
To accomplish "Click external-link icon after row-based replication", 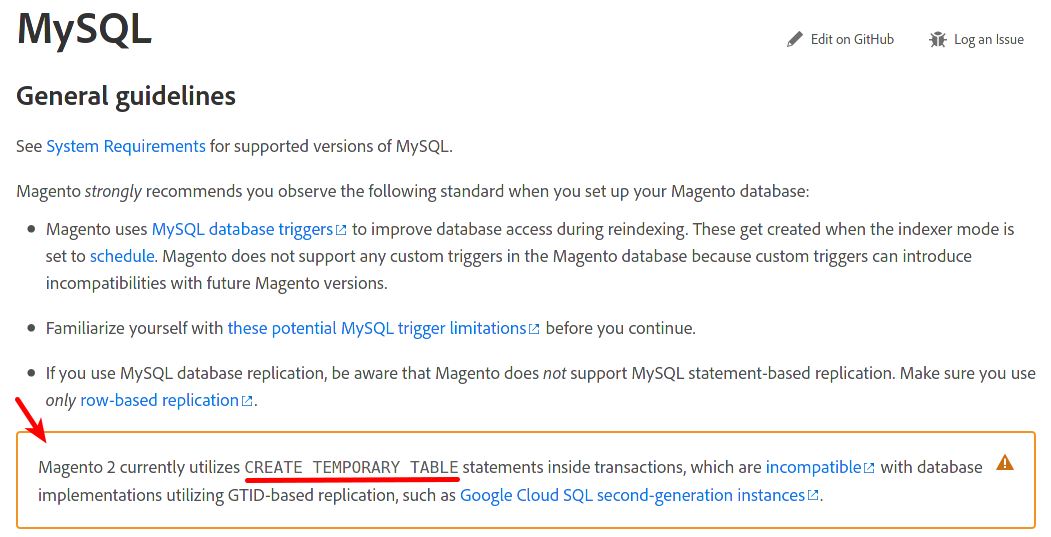I will click(247, 401).
